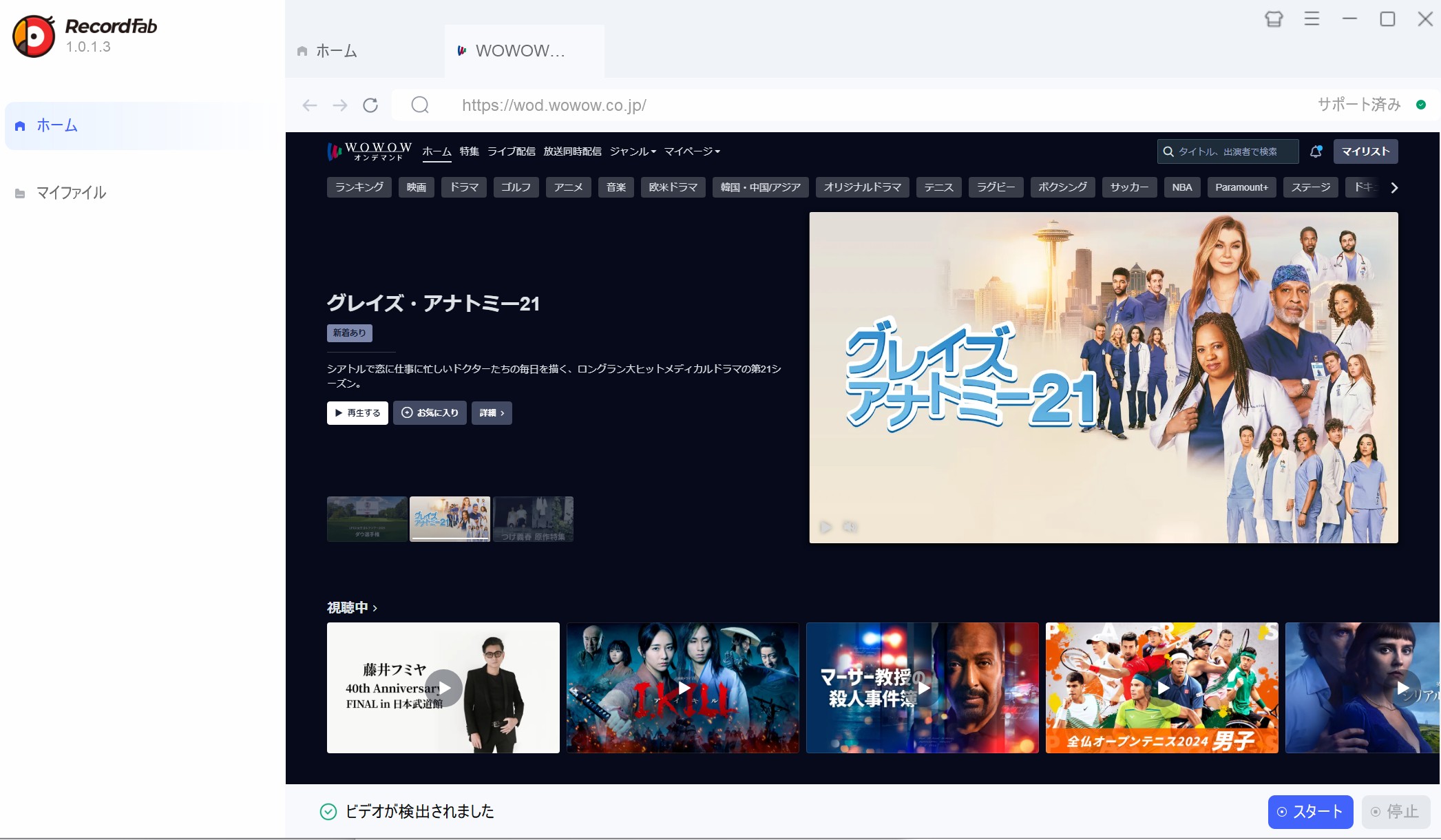
Task: Select グレイズ・アナトミー21 carousel thumbnail
Action: pyautogui.click(x=450, y=519)
